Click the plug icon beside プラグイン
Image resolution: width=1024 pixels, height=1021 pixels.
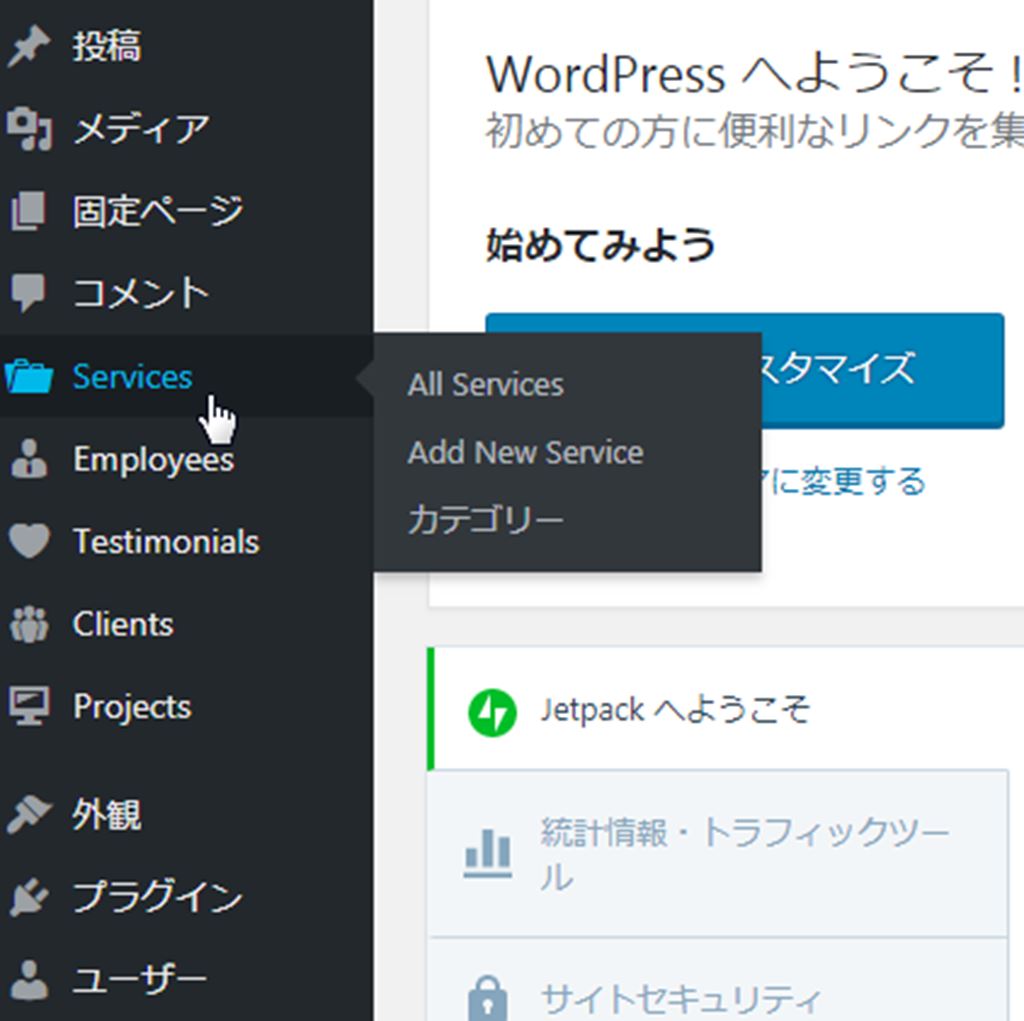tap(28, 898)
